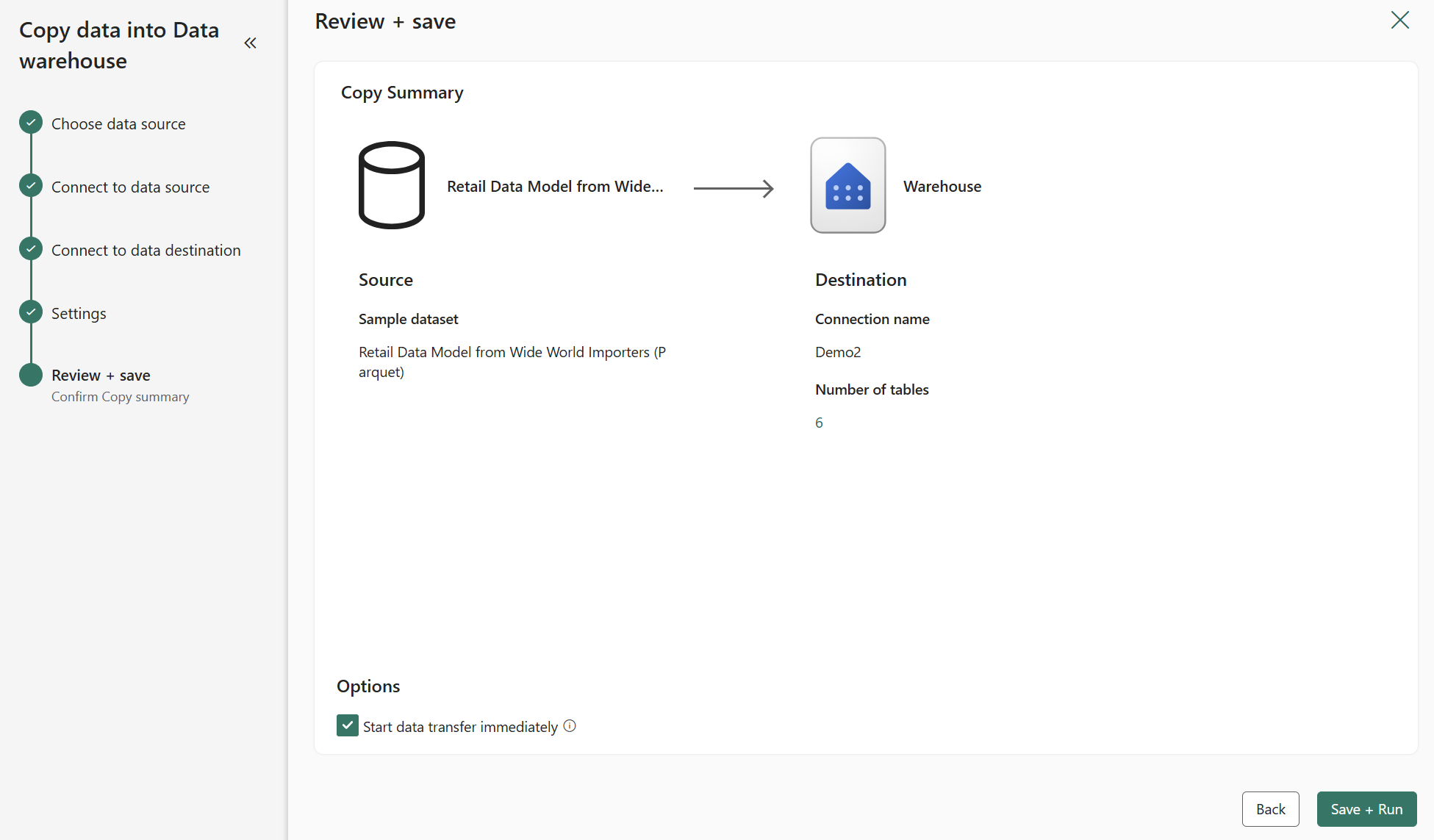Image resolution: width=1434 pixels, height=840 pixels.
Task: Click the info icon next to Start data transfer
Action: coord(569,726)
